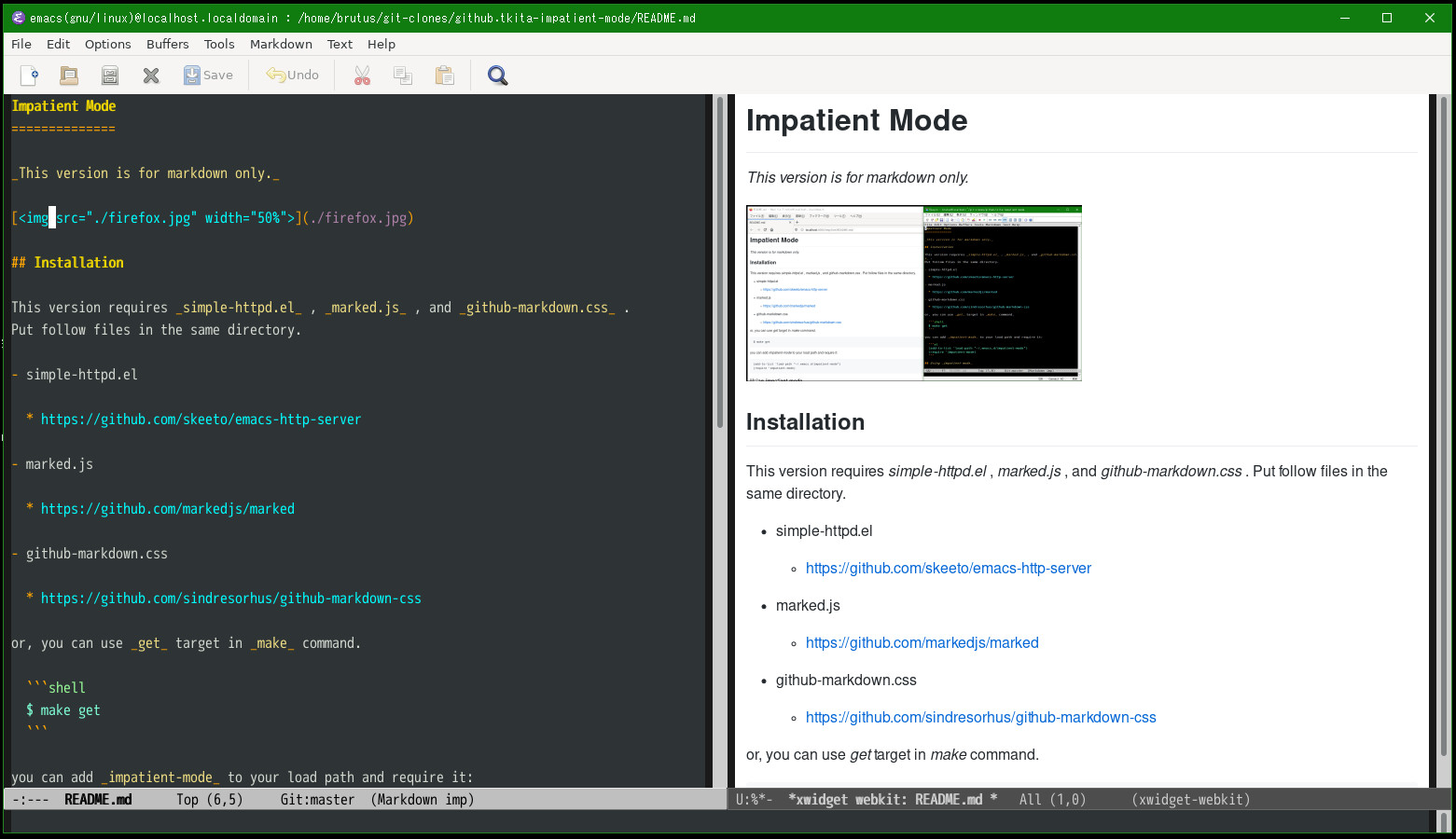Click the Cut scissors icon
This screenshot has height=839, width=1456.
(362, 76)
